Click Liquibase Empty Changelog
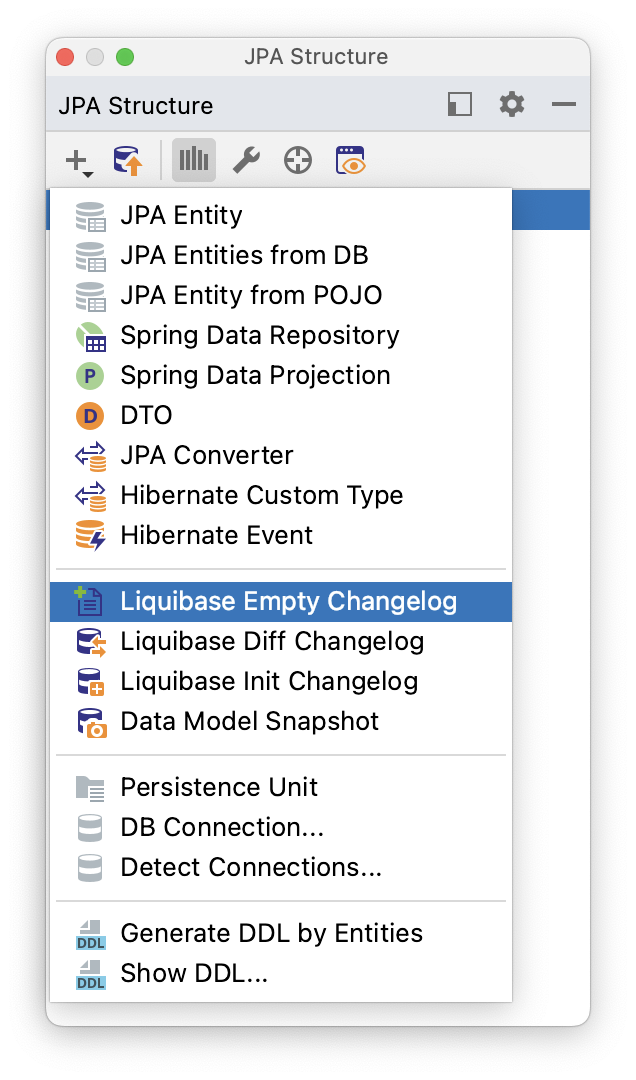The image size is (636, 1080). [x=281, y=601]
